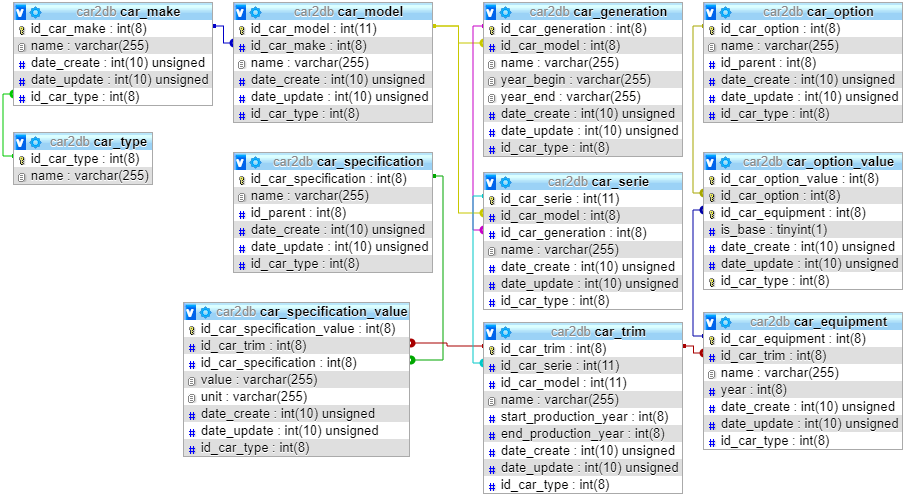This screenshot has width=904, height=495.
Task: Toggle the car_specification_value table's column list
Action: tap(191, 312)
